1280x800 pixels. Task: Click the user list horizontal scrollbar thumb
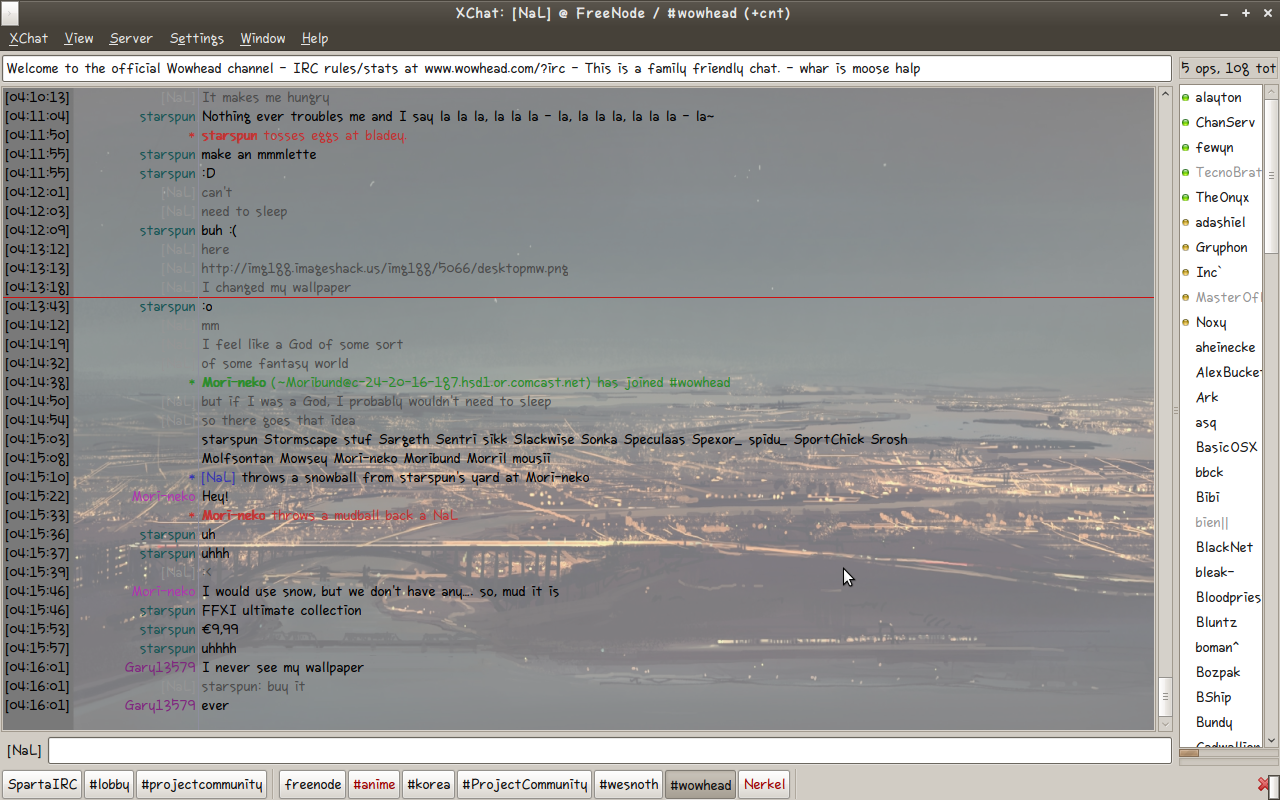coord(1189,753)
